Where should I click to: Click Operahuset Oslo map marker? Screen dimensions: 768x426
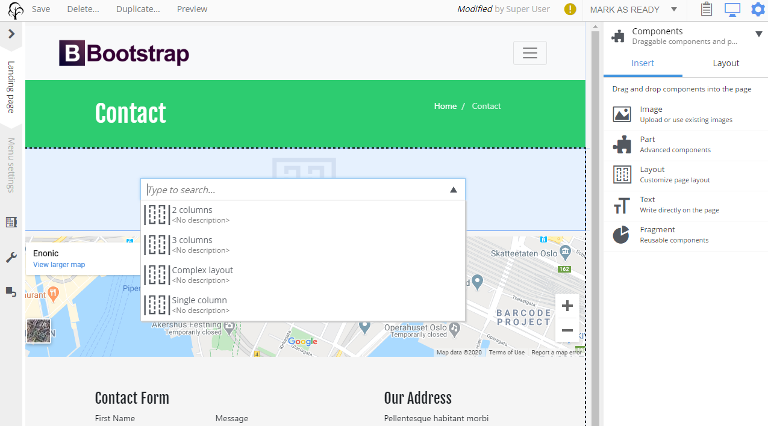tap(455, 329)
